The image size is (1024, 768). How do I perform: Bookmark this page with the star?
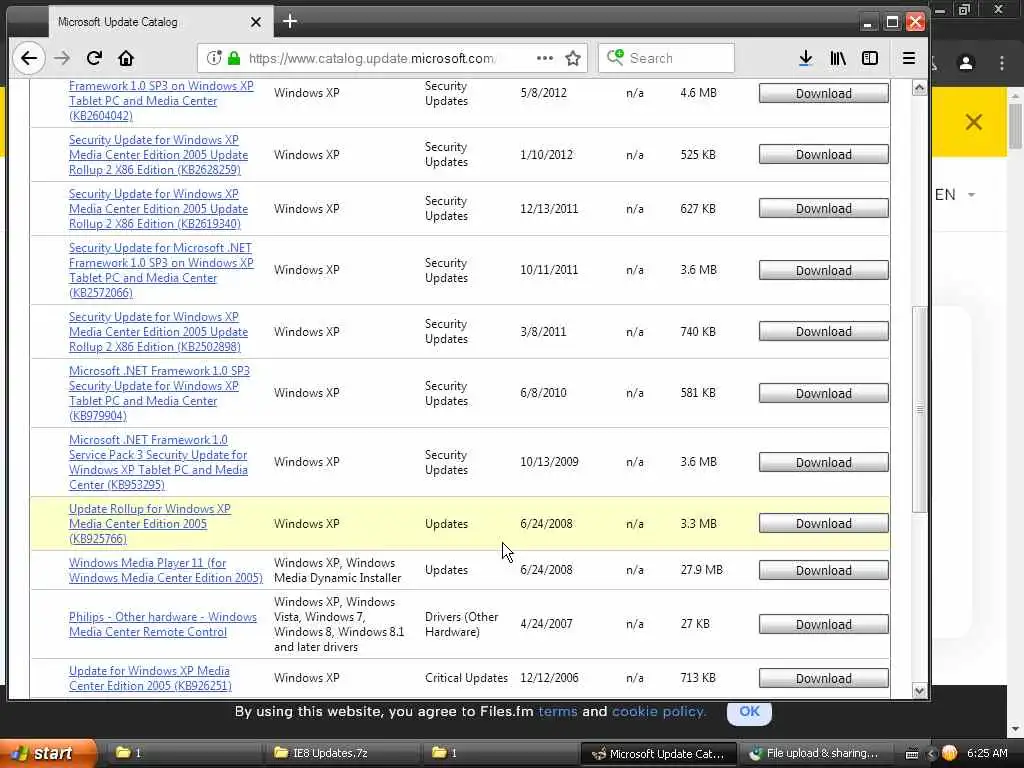(x=573, y=58)
